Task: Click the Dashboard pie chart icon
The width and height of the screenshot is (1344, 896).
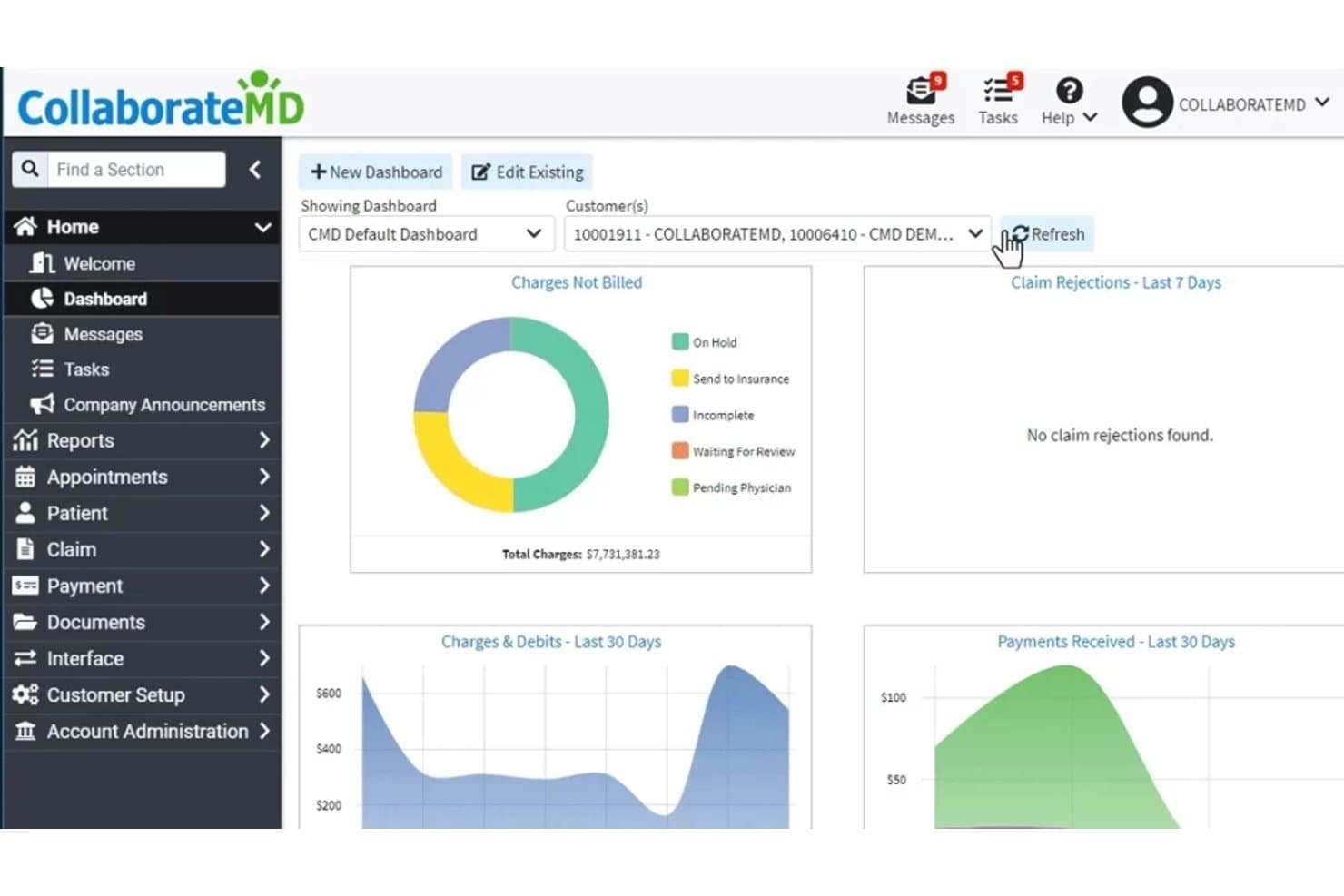Action: (x=43, y=299)
